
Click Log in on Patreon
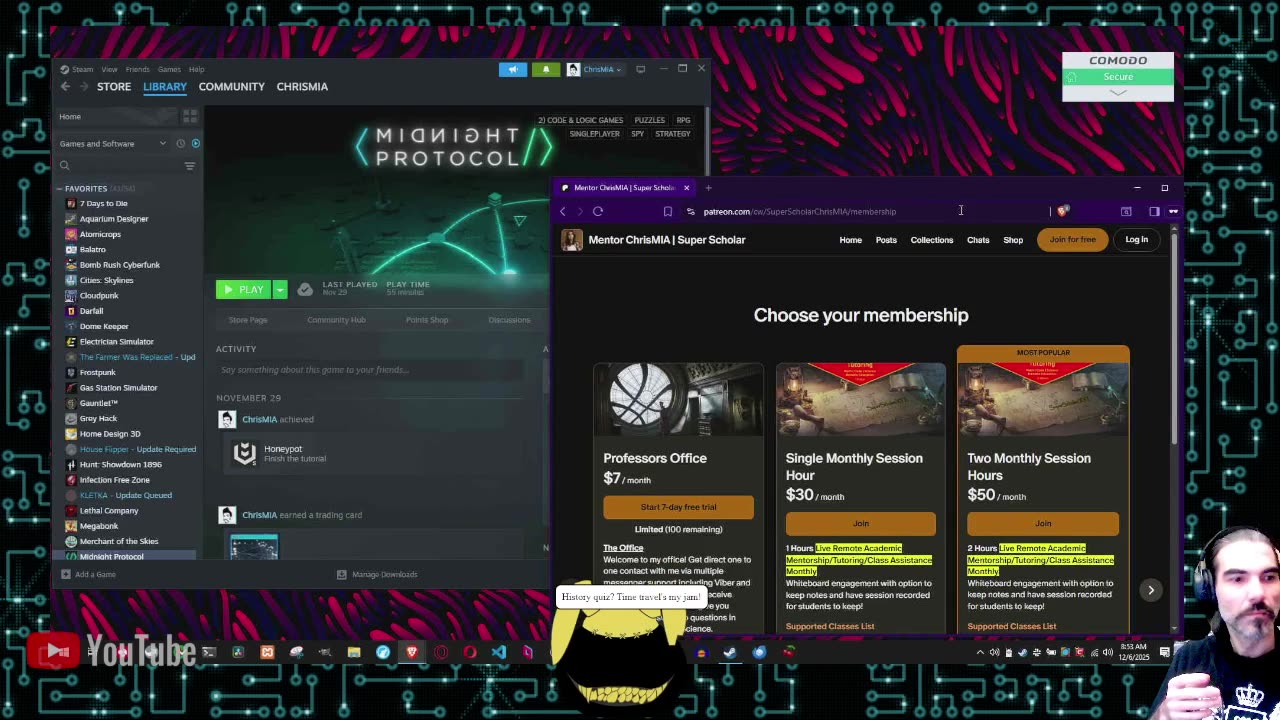point(1137,240)
